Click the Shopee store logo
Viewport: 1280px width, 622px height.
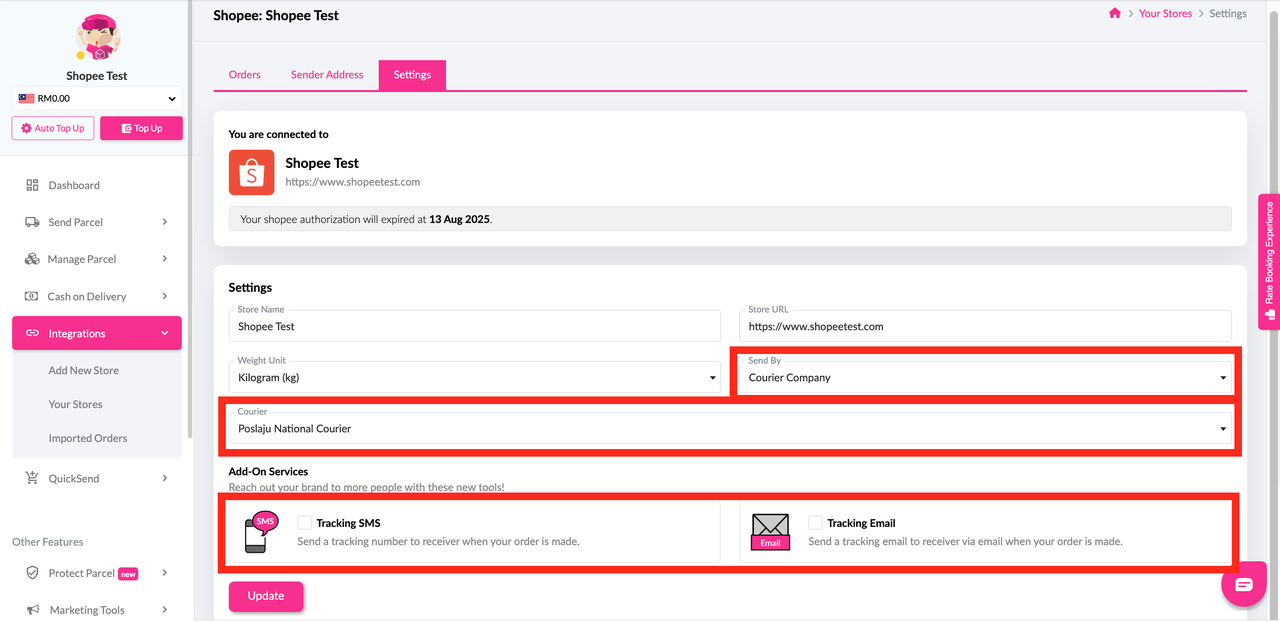(251, 172)
